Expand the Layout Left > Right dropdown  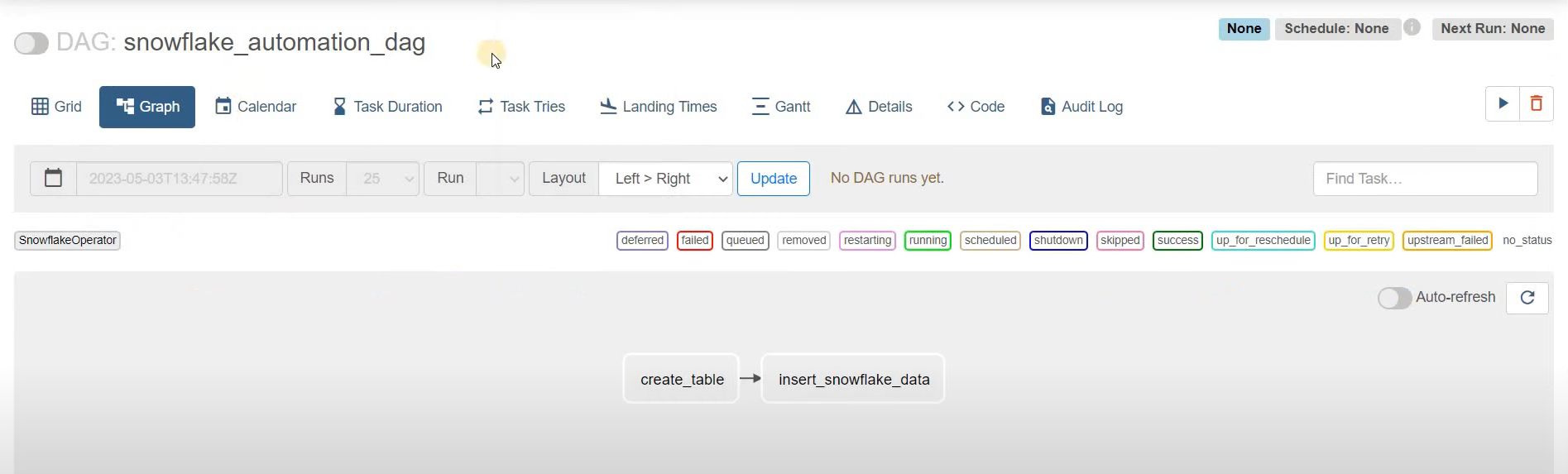[x=665, y=179]
